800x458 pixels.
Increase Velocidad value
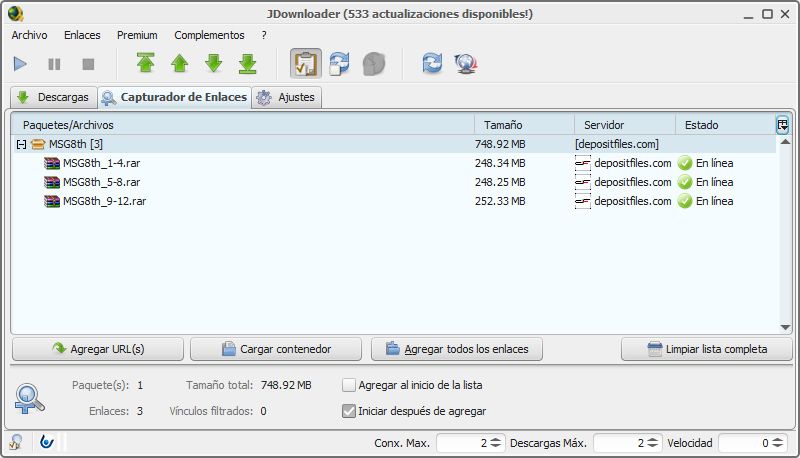pos(777,440)
